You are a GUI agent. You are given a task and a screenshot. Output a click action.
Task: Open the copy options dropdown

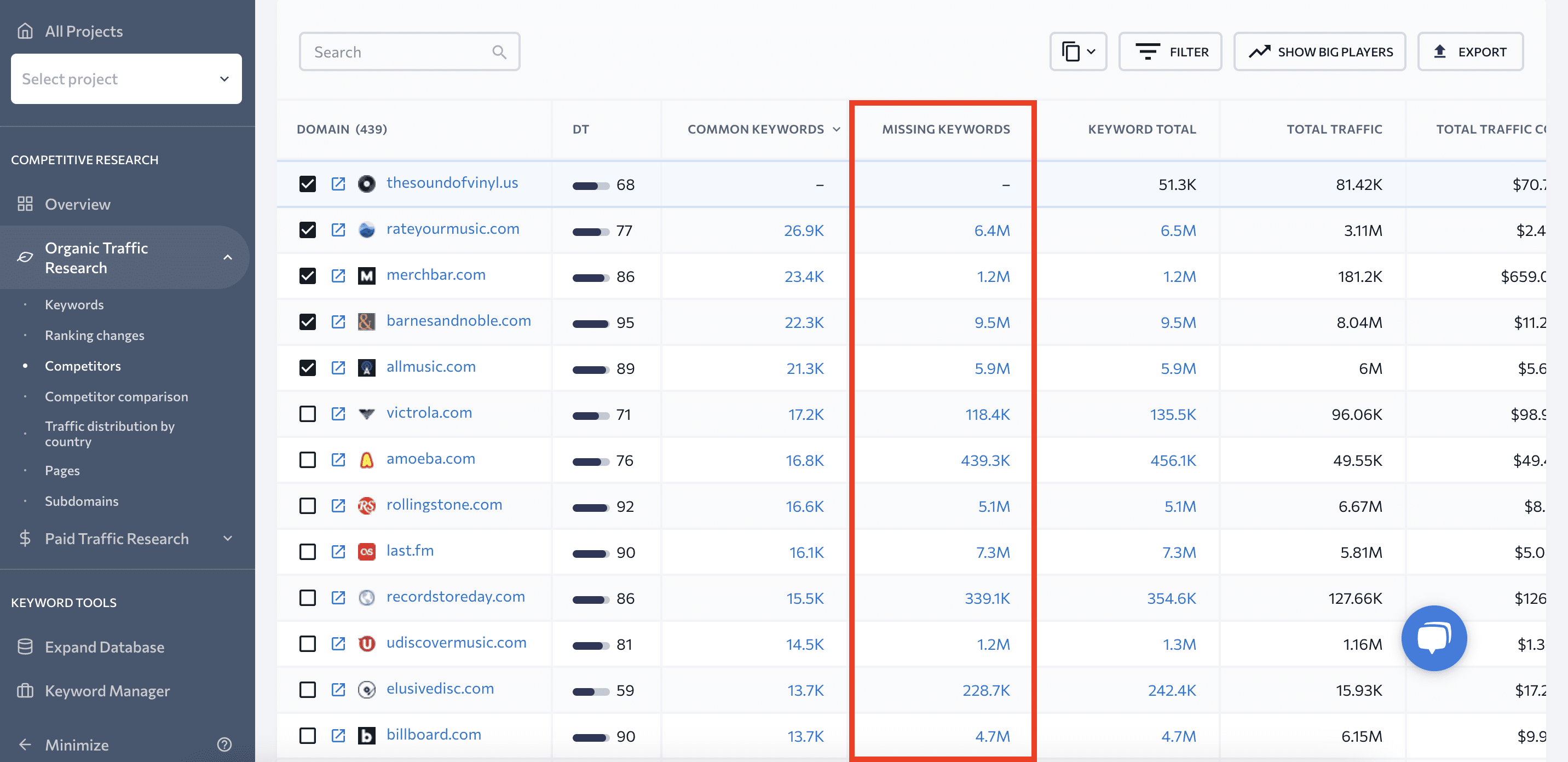click(1078, 52)
